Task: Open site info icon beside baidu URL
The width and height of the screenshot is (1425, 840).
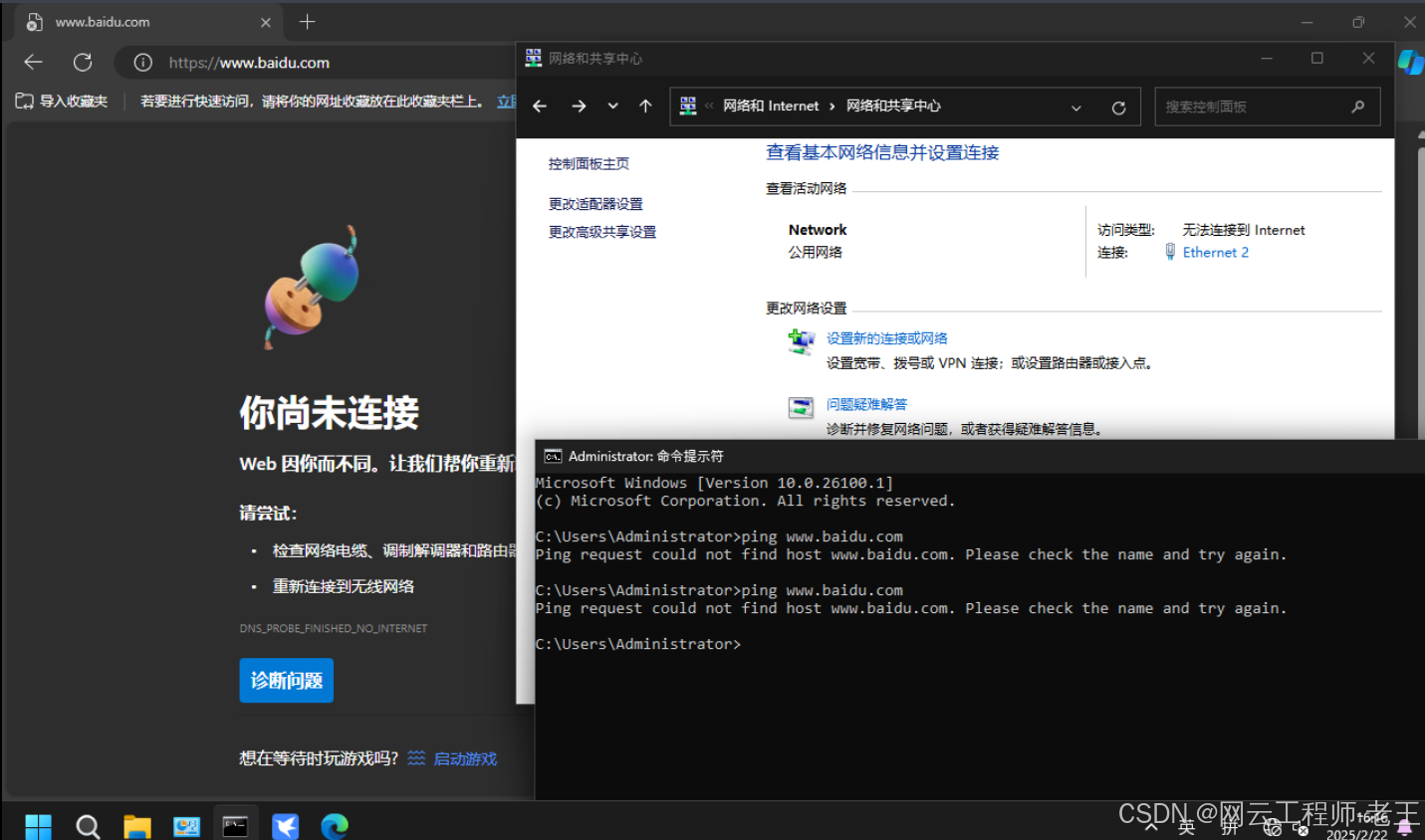Action: click(x=143, y=63)
